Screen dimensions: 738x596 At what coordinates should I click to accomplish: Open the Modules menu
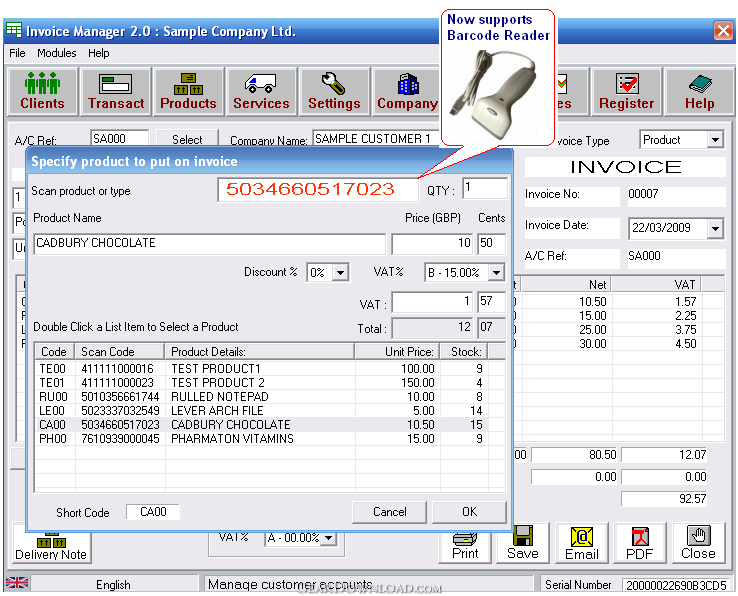pos(57,53)
